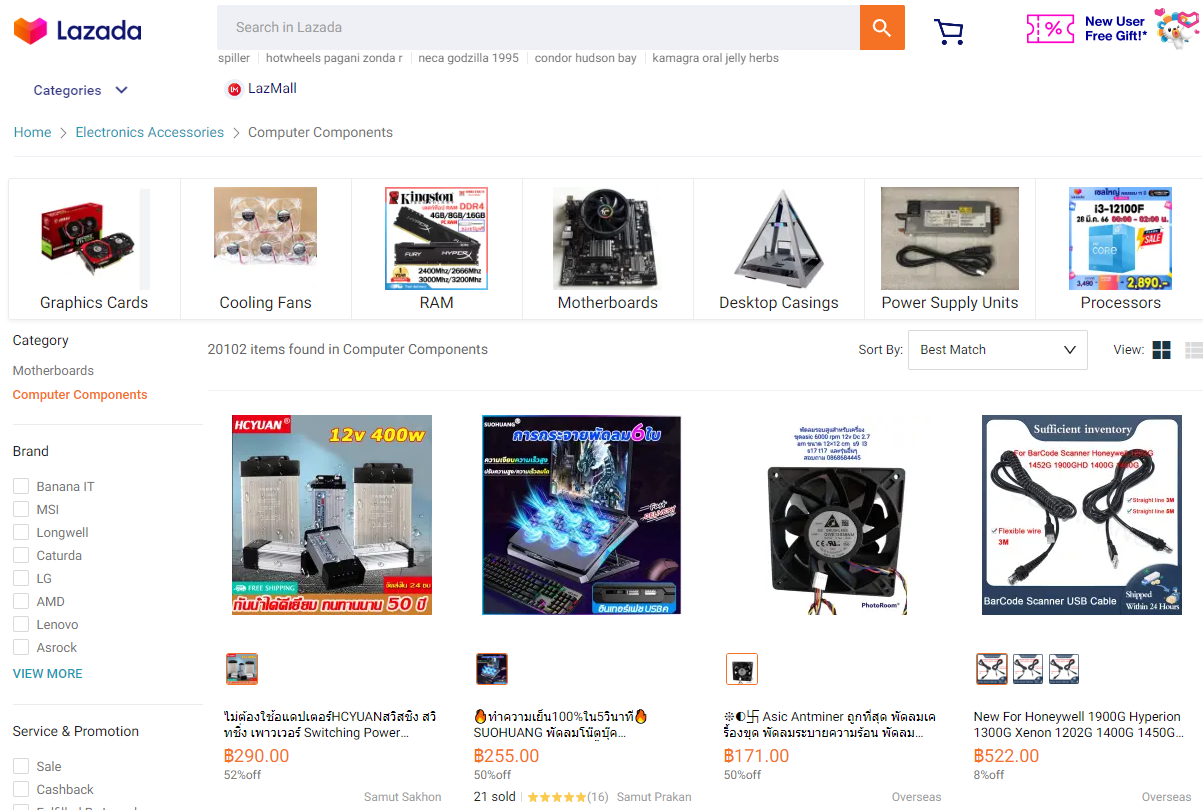Click the Lazada logo

[x=77, y=30]
